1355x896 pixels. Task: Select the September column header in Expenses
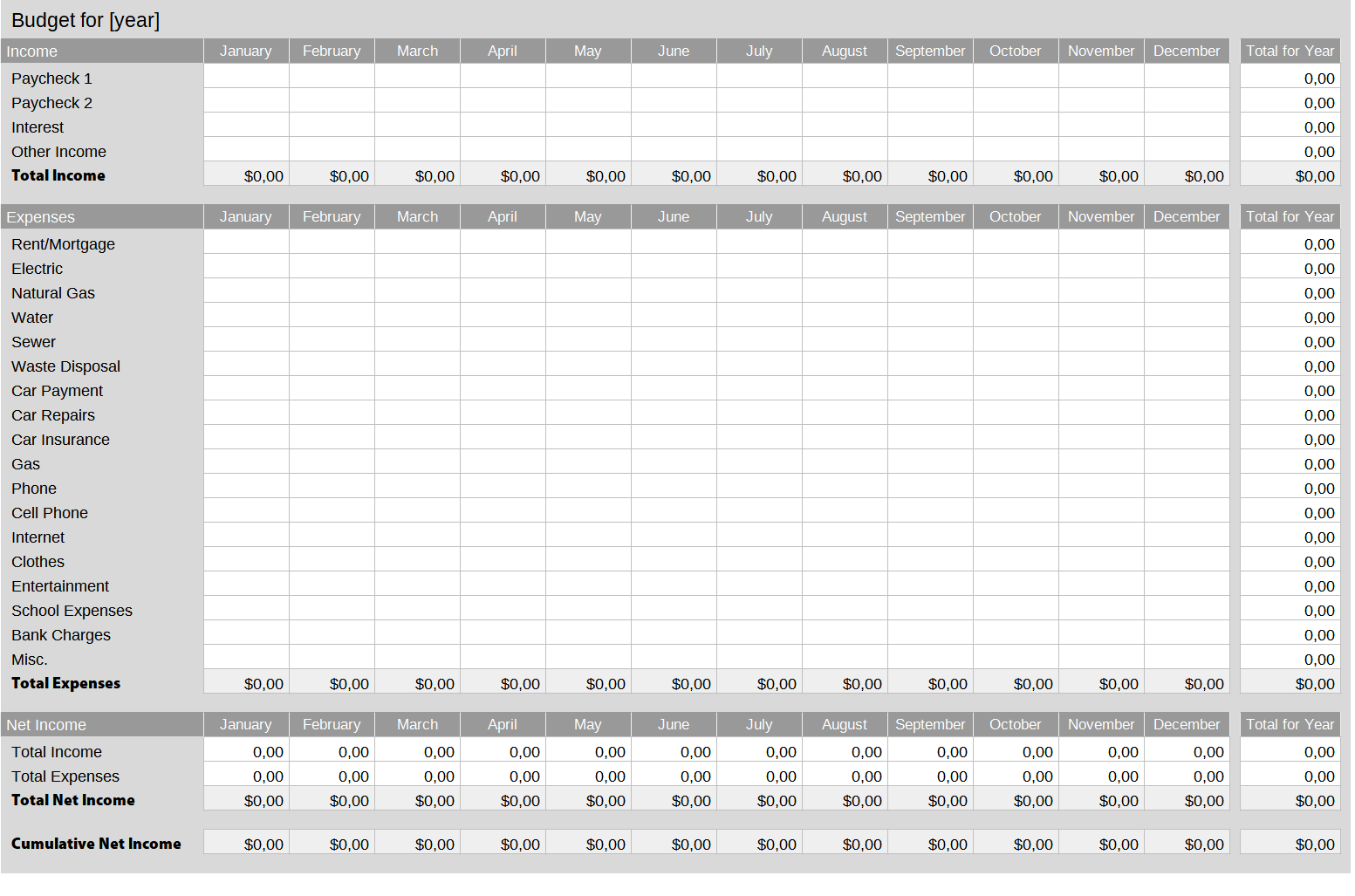coord(930,216)
